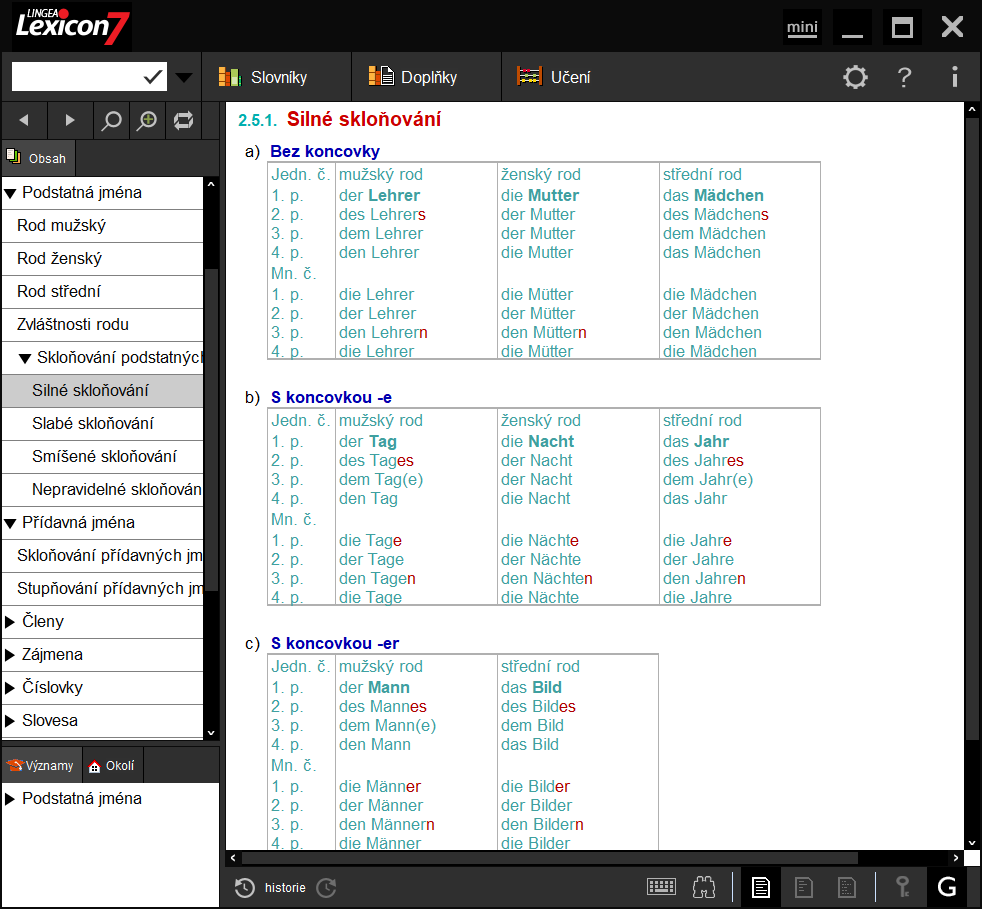Select Slabé skloňování item
The image size is (982, 909).
tap(103, 424)
